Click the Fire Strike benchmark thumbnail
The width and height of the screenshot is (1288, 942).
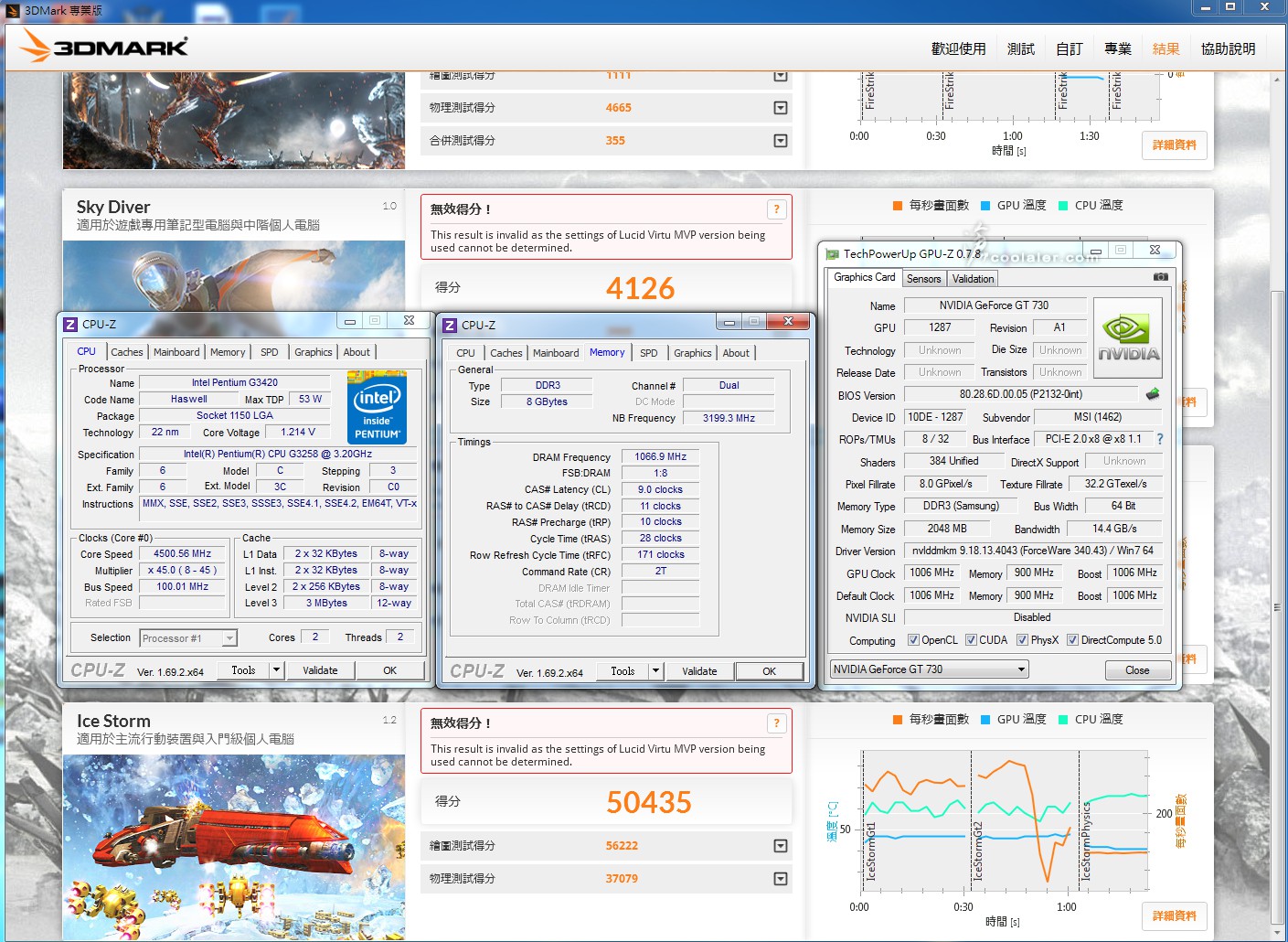(234, 121)
